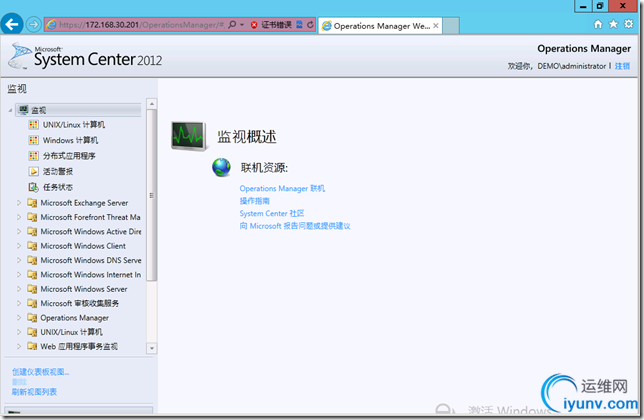Collapse the 监视 root tree node

[x=10, y=110]
